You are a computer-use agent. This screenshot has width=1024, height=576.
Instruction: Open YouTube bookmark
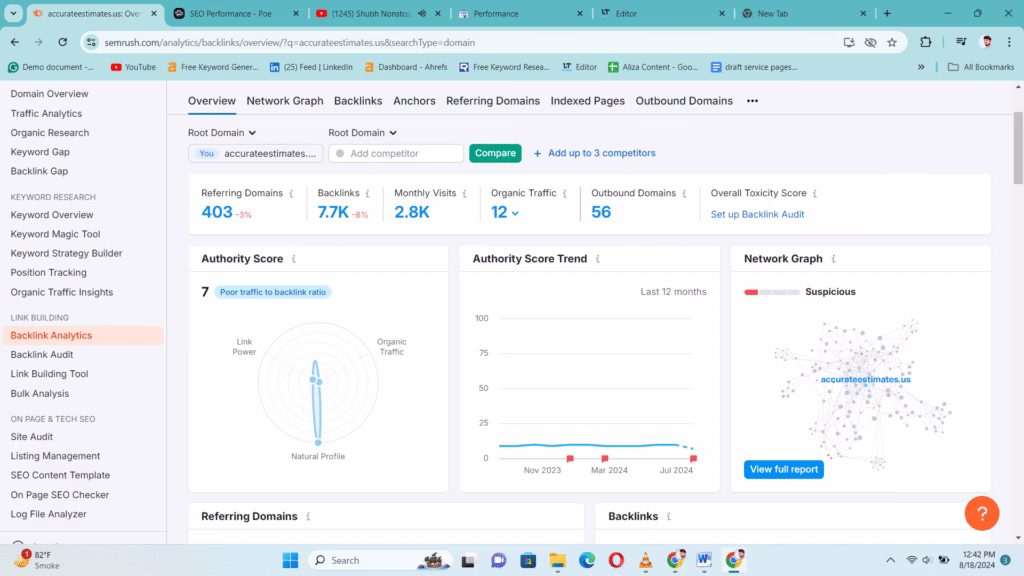coord(133,67)
